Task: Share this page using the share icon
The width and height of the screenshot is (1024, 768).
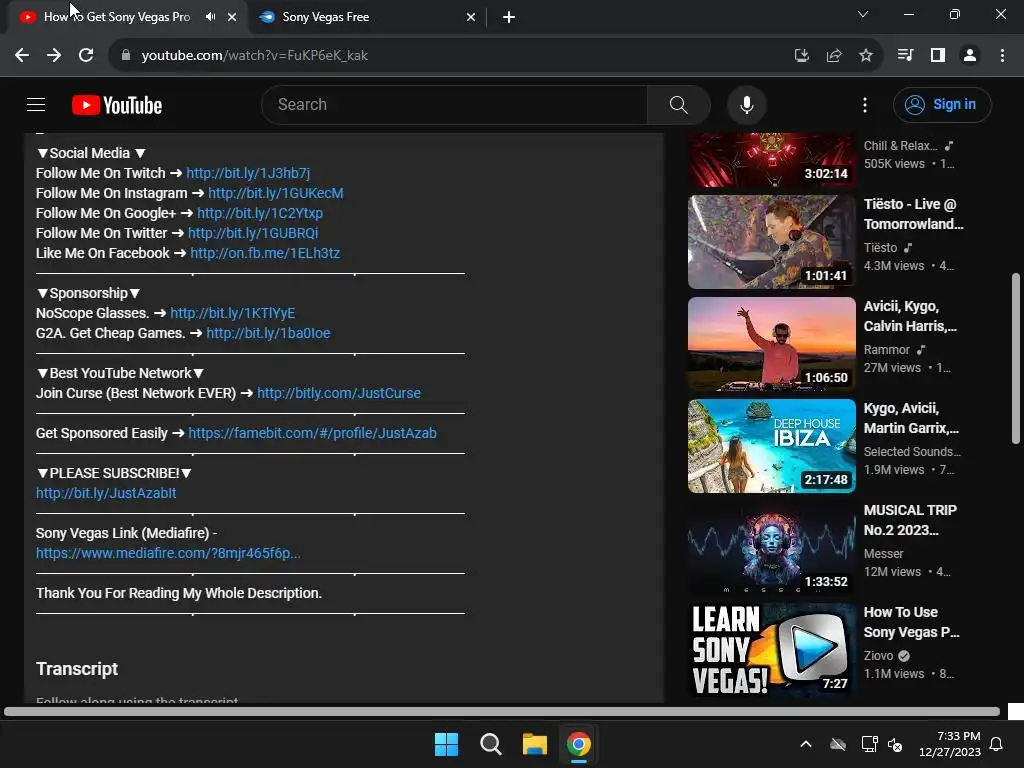Action: tap(834, 56)
